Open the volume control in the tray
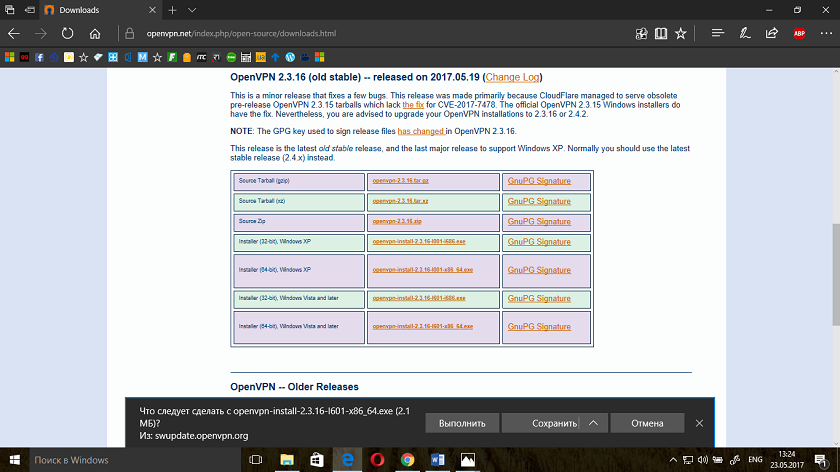 point(703,460)
